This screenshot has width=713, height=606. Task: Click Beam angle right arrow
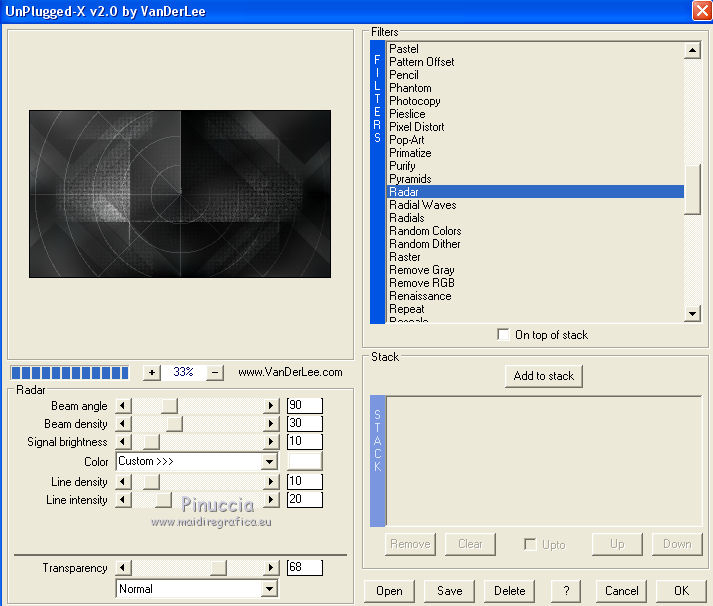pos(270,405)
